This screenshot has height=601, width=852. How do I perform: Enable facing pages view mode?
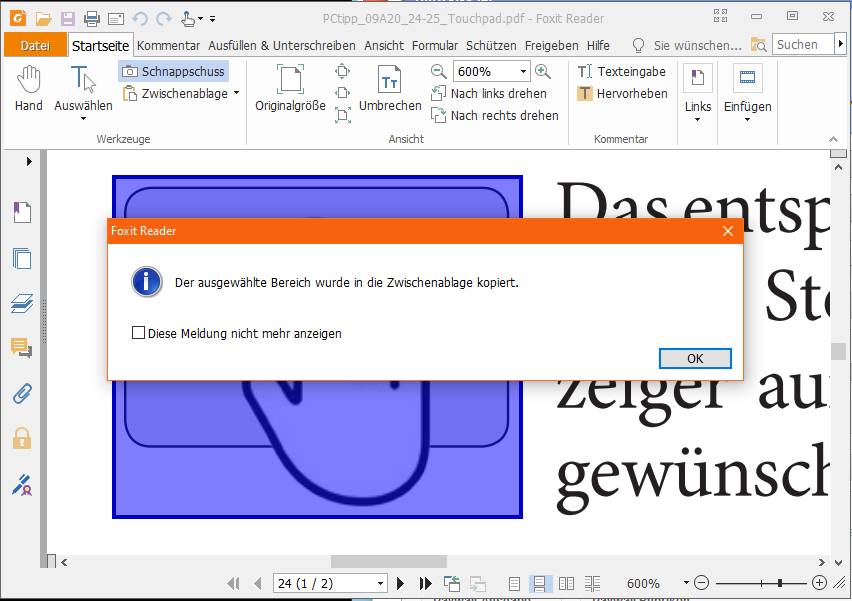point(566,584)
